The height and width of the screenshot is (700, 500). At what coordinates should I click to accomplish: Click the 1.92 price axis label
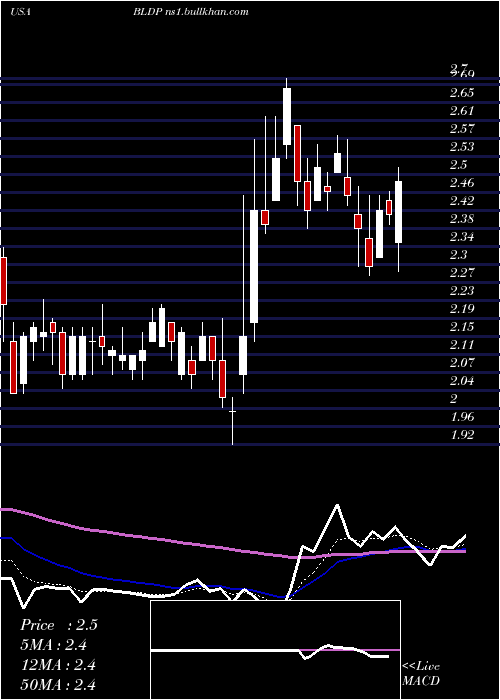(x=462, y=434)
